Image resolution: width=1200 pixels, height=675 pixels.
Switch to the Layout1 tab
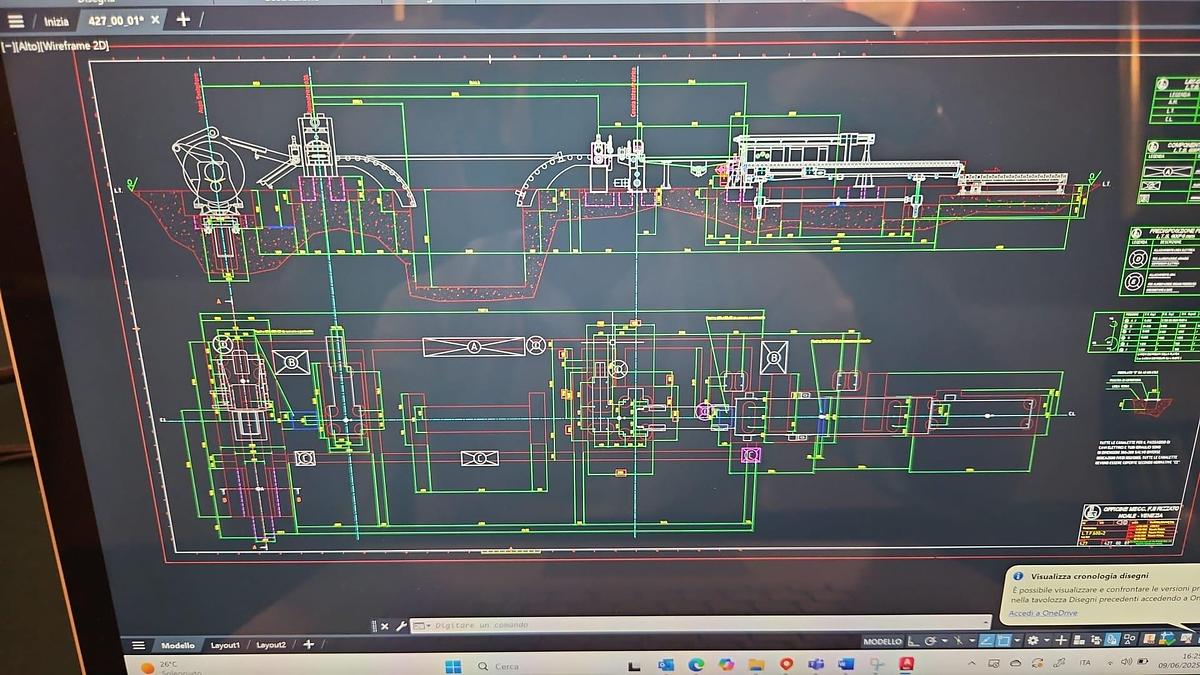(224, 645)
